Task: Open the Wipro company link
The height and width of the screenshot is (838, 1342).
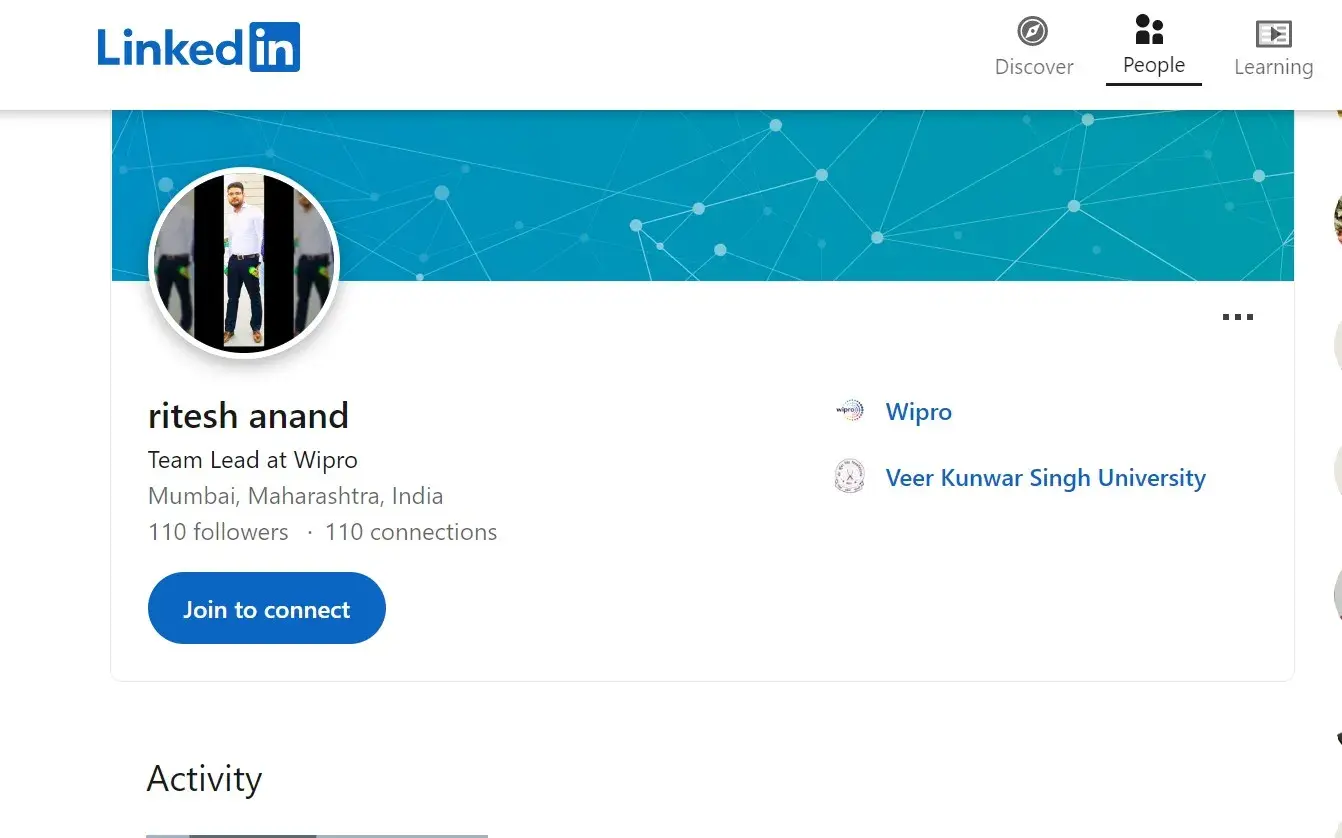Action: [x=918, y=412]
